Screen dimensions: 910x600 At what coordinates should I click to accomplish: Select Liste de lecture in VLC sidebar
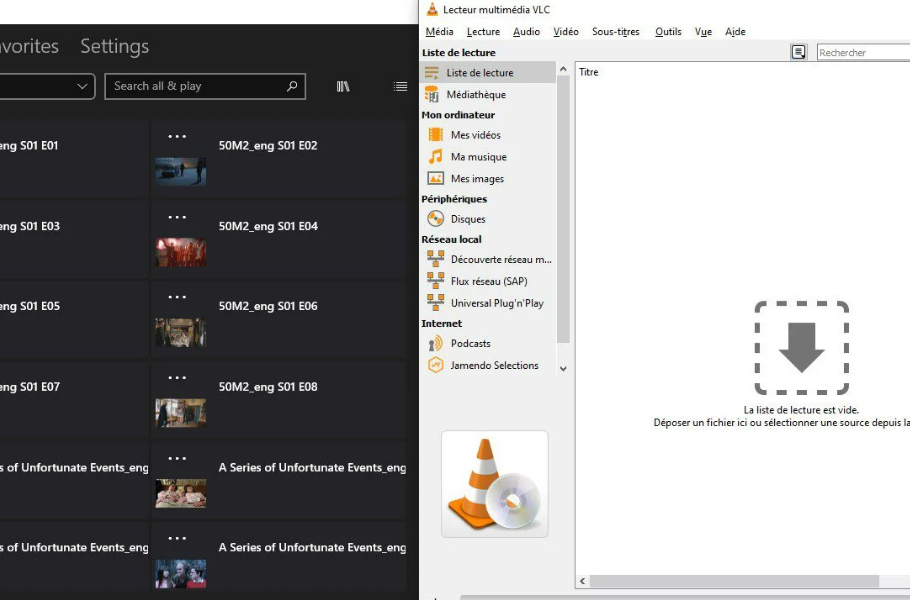(488, 73)
